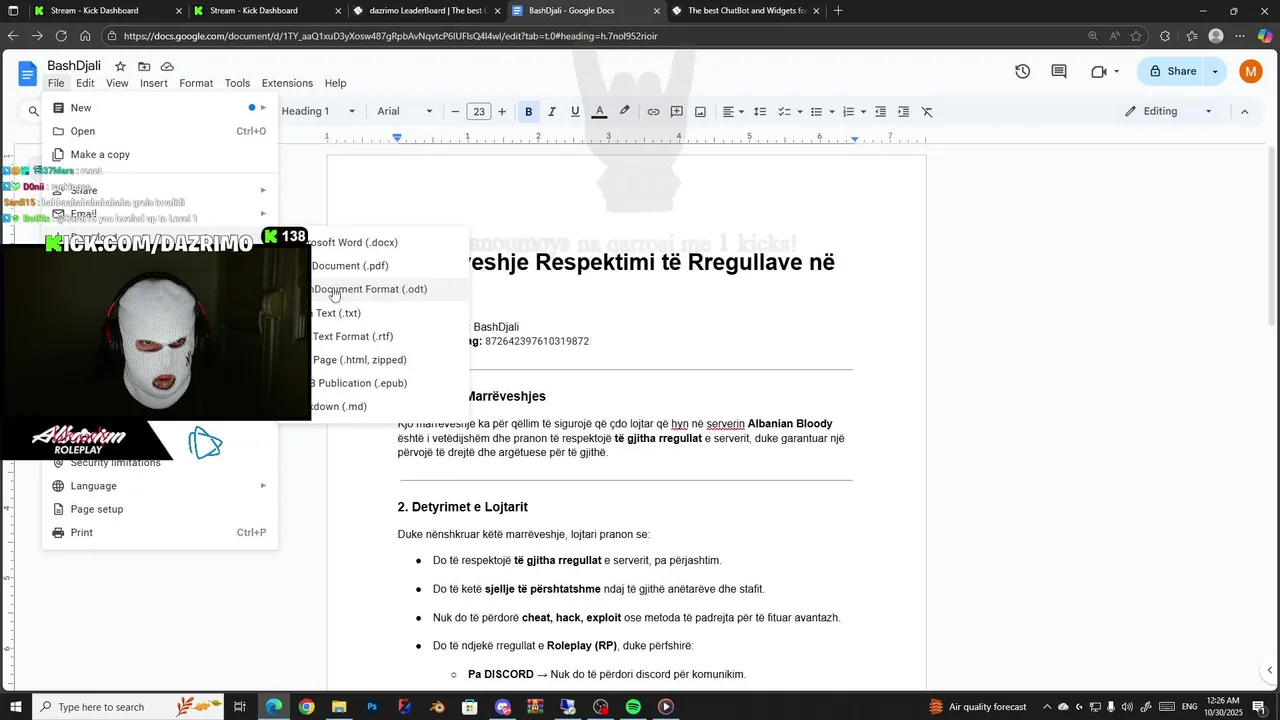Open the Format menu
Screen dimensions: 1280x720
196,83
